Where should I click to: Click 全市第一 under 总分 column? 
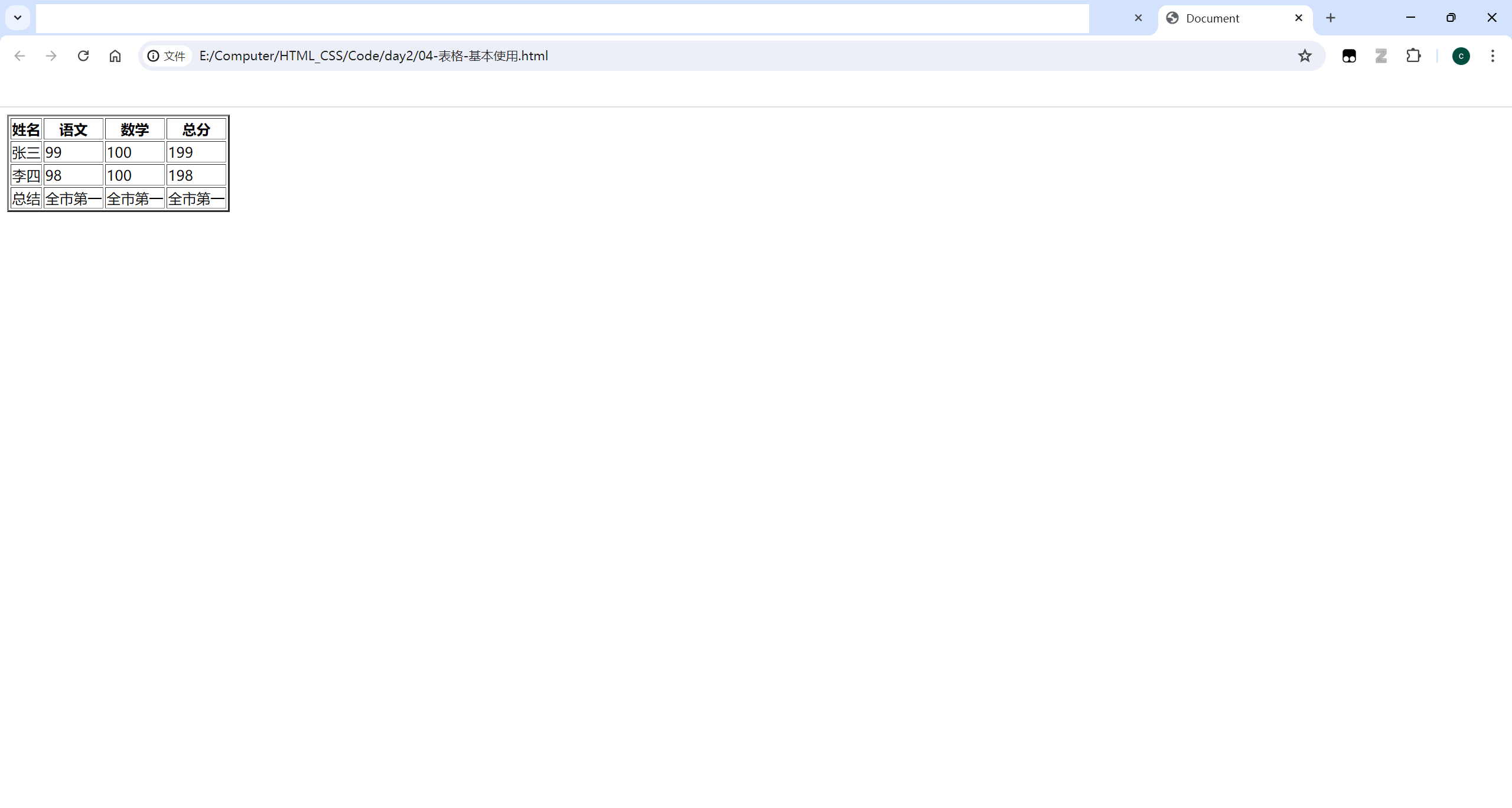click(x=196, y=198)
